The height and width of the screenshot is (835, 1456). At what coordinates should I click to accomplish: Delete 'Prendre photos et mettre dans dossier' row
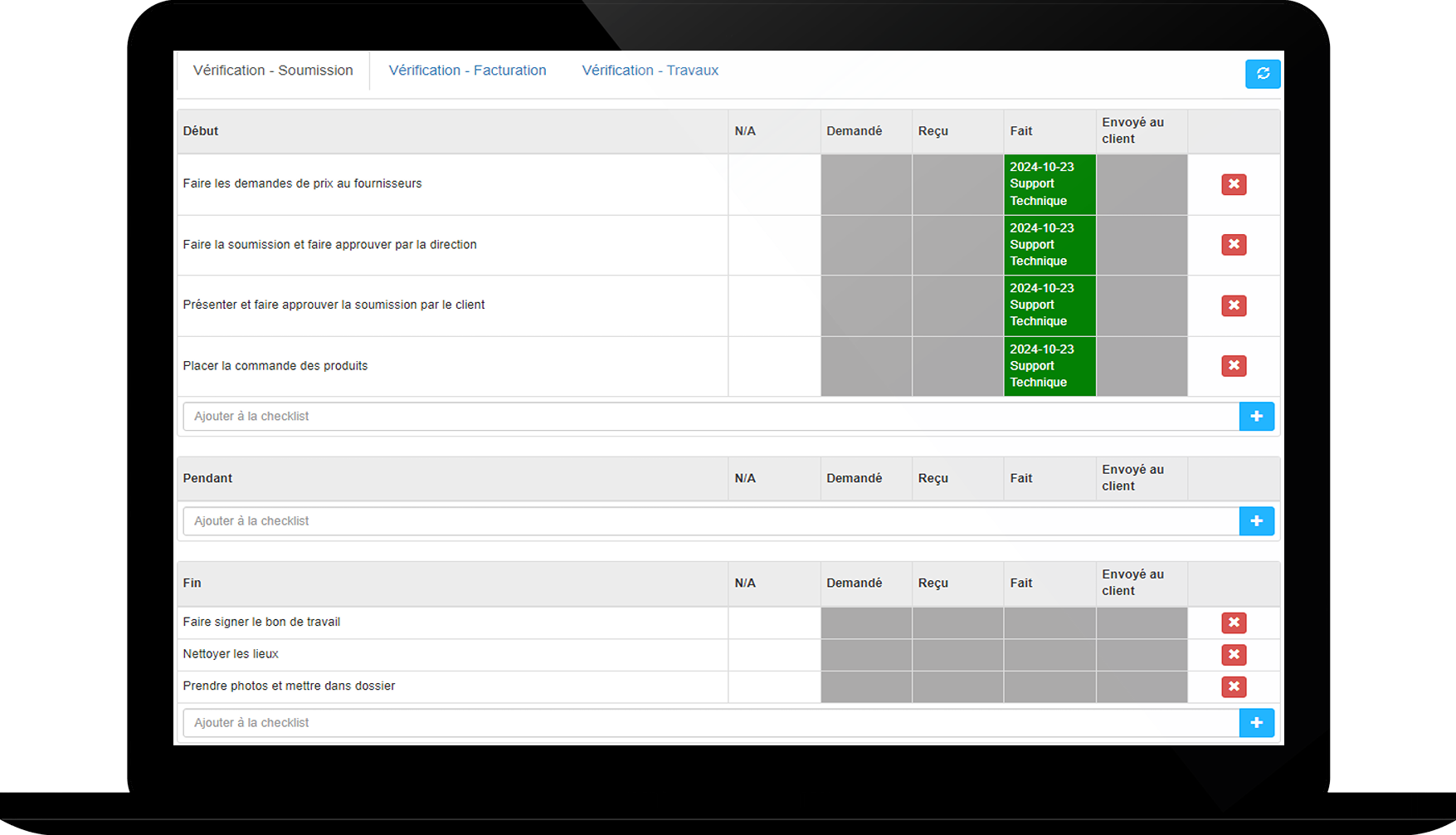(x=1234, y=686)
